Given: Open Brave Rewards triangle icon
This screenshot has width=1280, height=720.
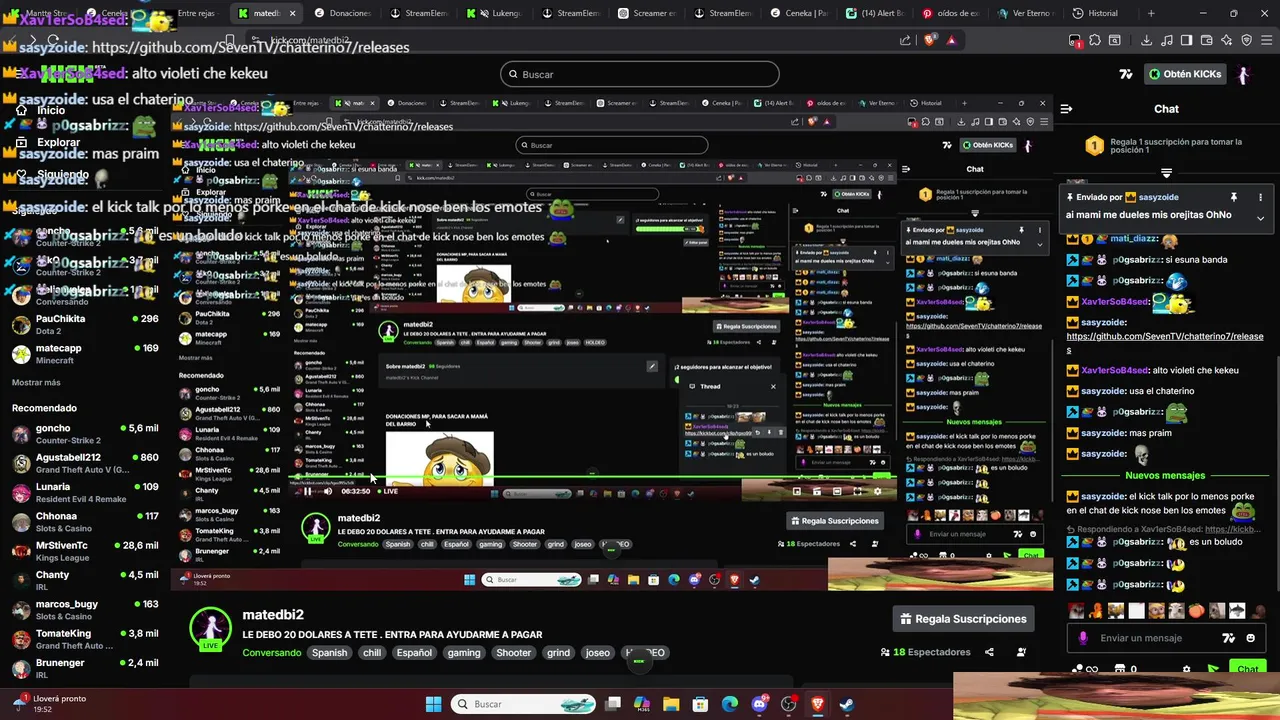Looking at the screenshot, I should [951, 40].
